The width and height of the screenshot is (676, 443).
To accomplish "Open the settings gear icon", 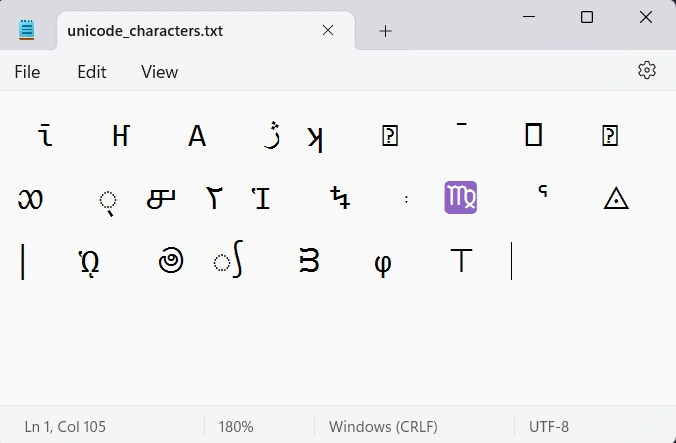I will point(647,70).
